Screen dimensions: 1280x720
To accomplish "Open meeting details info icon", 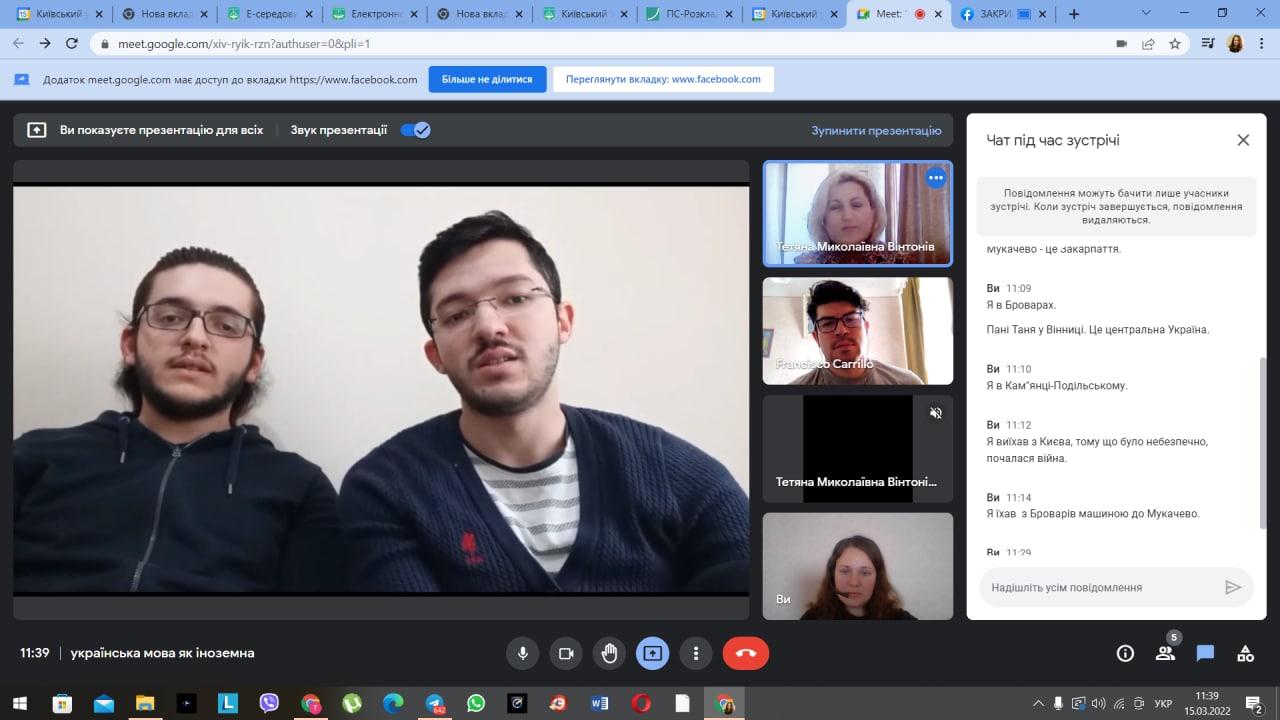I will 1125,653.
